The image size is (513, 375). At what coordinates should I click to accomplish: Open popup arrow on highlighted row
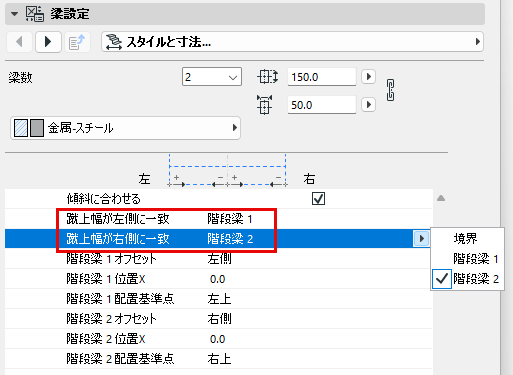421,239
